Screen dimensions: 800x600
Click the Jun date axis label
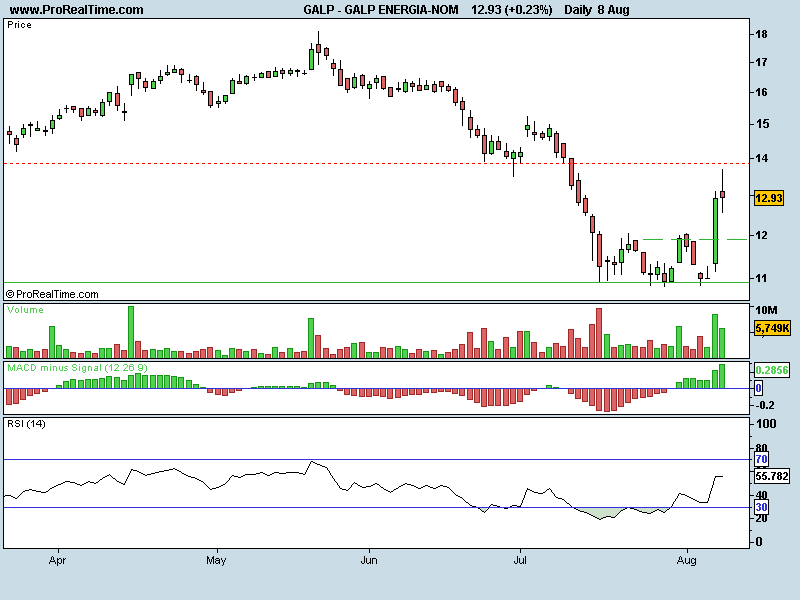tap(368, 560)
